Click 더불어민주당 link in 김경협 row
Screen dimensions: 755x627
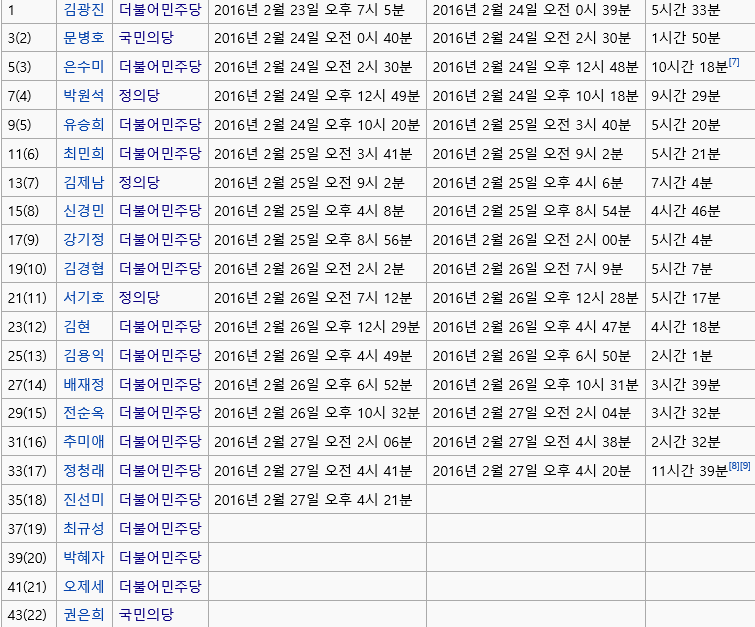tap(160, 268)
